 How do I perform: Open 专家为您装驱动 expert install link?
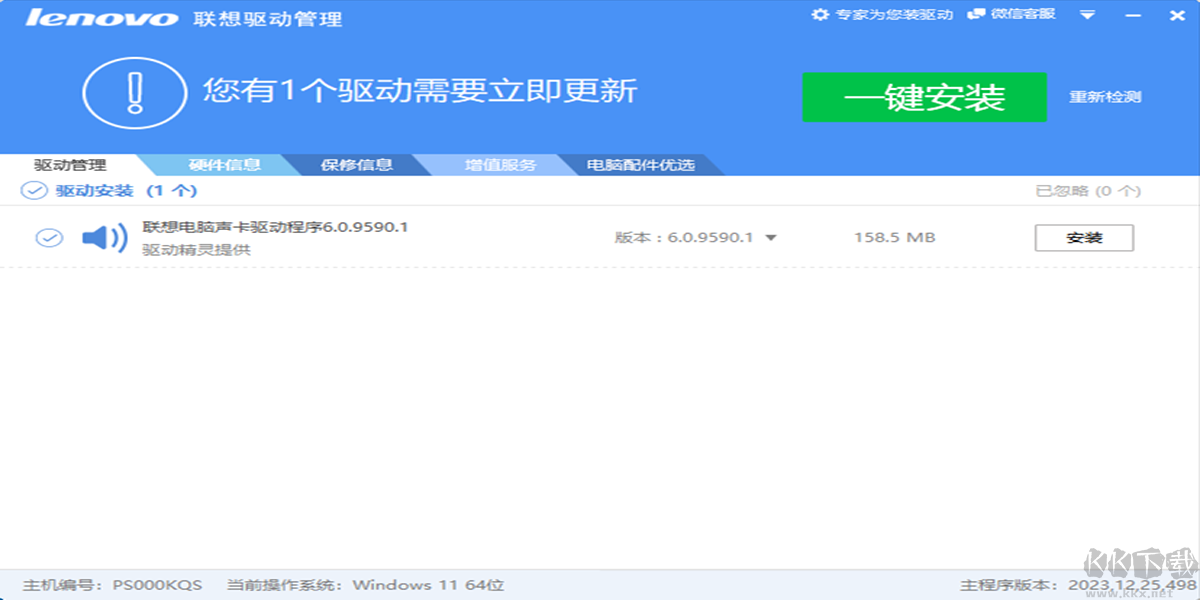coord(894,15)
